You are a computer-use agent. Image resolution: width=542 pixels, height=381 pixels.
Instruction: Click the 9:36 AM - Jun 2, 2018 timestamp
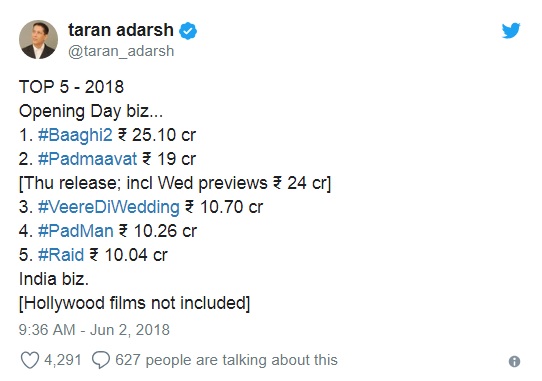point(94,329)
